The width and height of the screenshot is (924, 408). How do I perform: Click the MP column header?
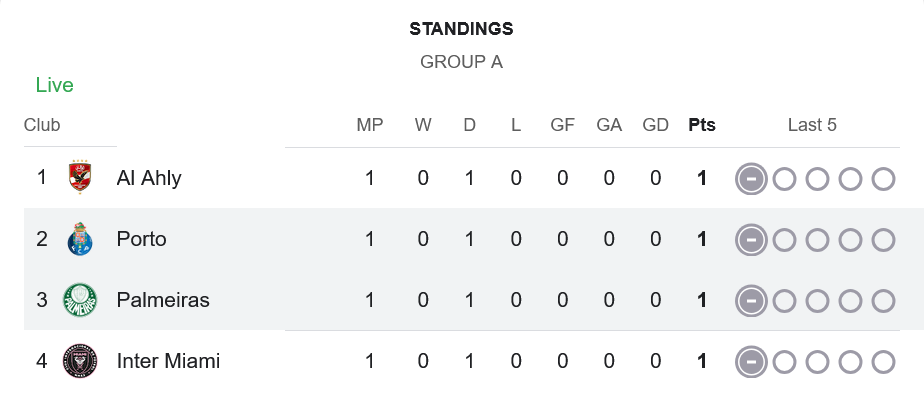(x=370, y=125)
